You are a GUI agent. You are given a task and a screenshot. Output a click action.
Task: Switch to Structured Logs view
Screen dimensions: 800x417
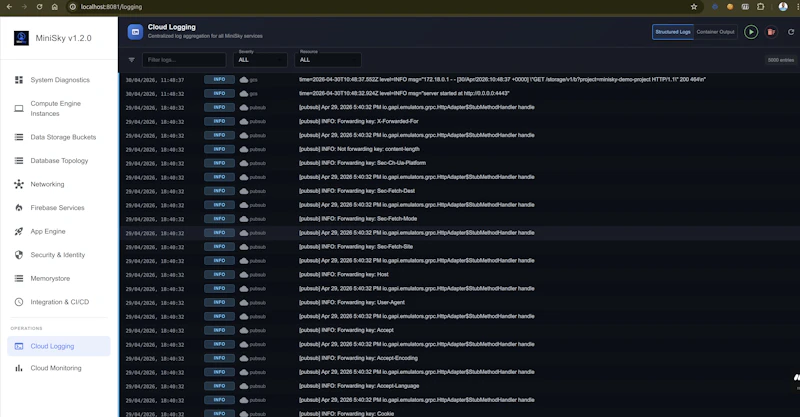[672, 32]
